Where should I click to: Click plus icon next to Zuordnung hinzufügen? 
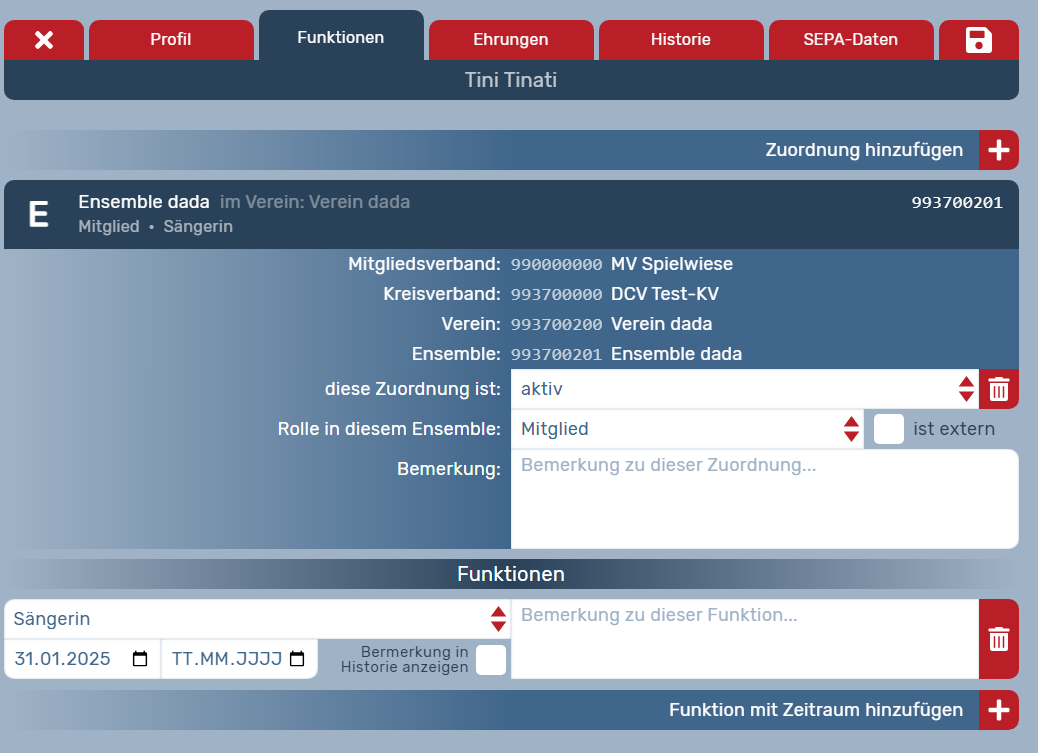click(998, 150)
